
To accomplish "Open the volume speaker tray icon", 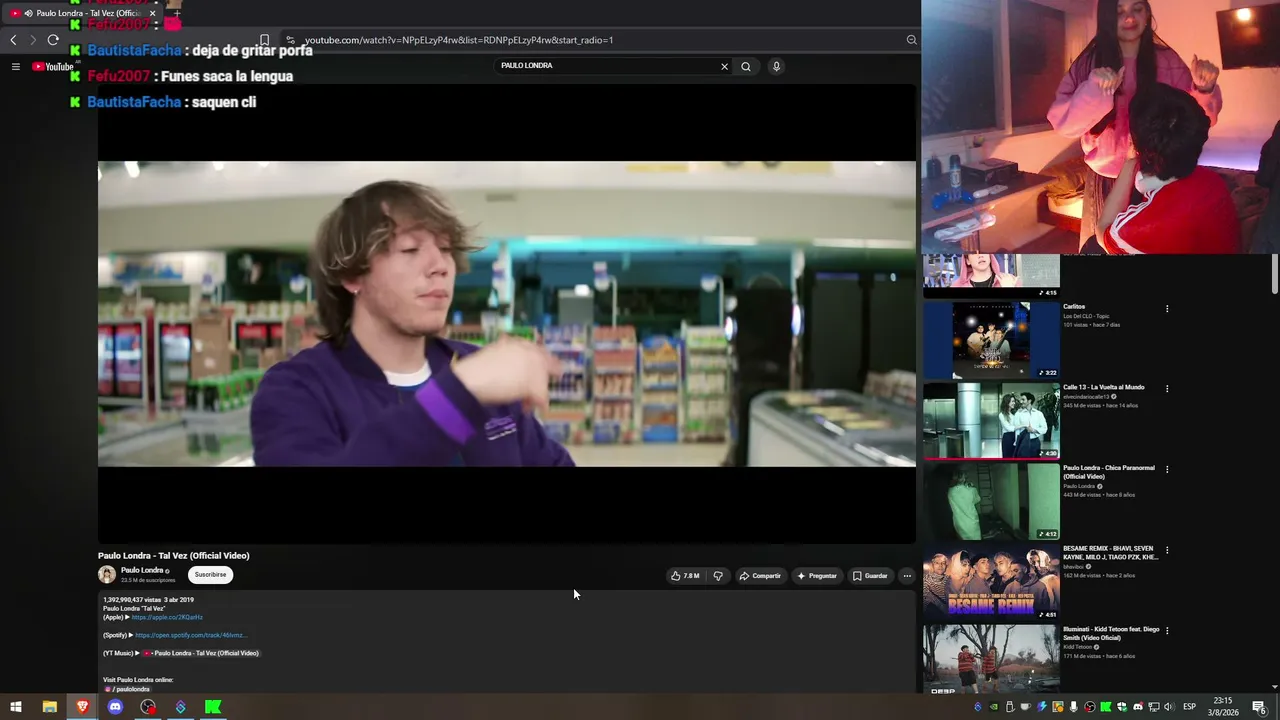I will tap(1169, 707).
